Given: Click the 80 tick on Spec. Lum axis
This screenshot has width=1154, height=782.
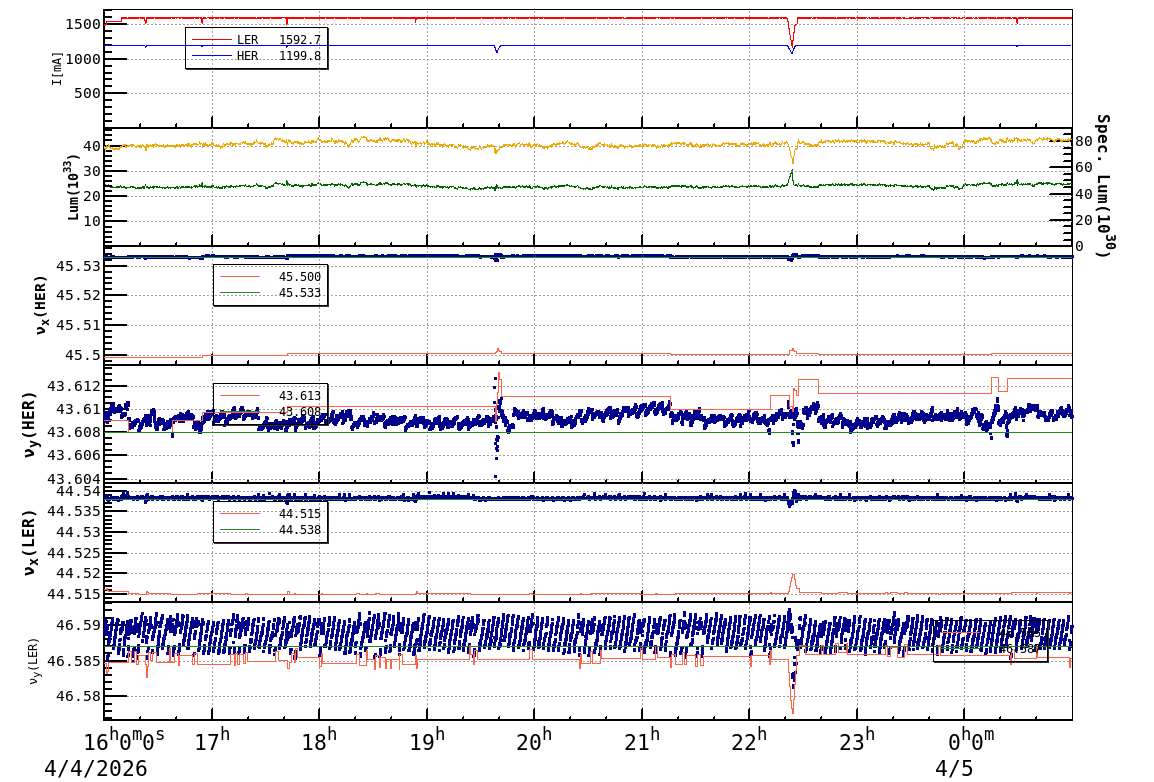Looking at the screenshot, I should [1083, 141].
